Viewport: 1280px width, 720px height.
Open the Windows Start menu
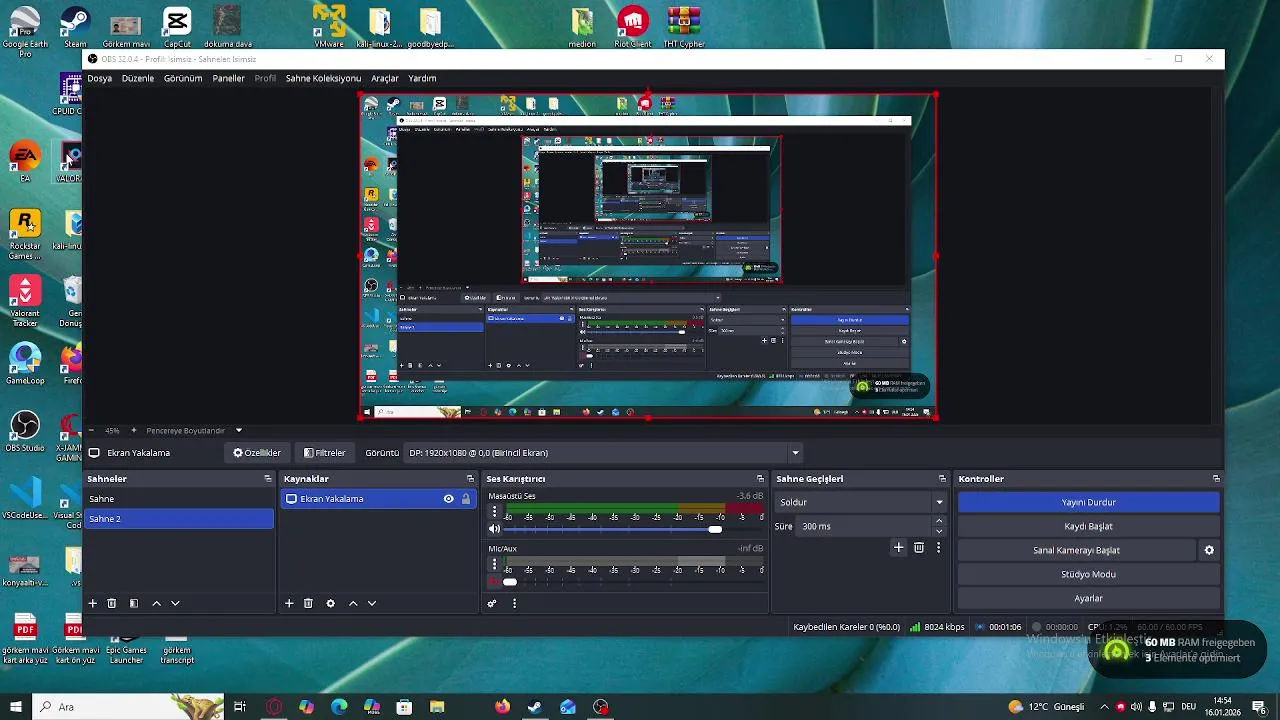click(x=16, y=707)
